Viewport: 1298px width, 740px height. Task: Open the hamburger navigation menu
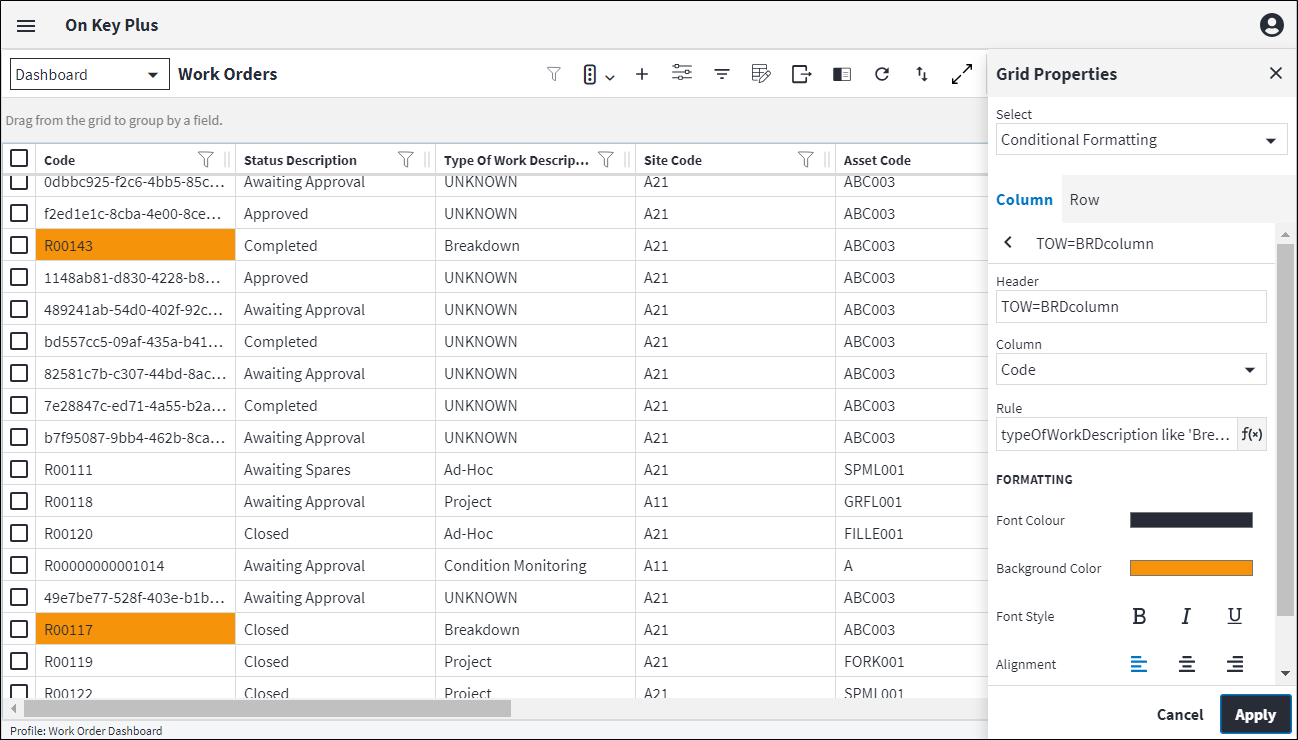click(26, 26)
